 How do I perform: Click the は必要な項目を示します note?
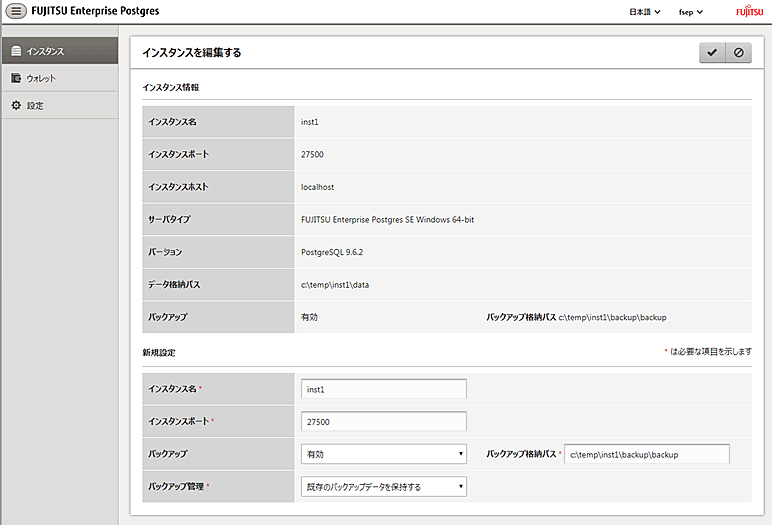(x=710, y=351)
